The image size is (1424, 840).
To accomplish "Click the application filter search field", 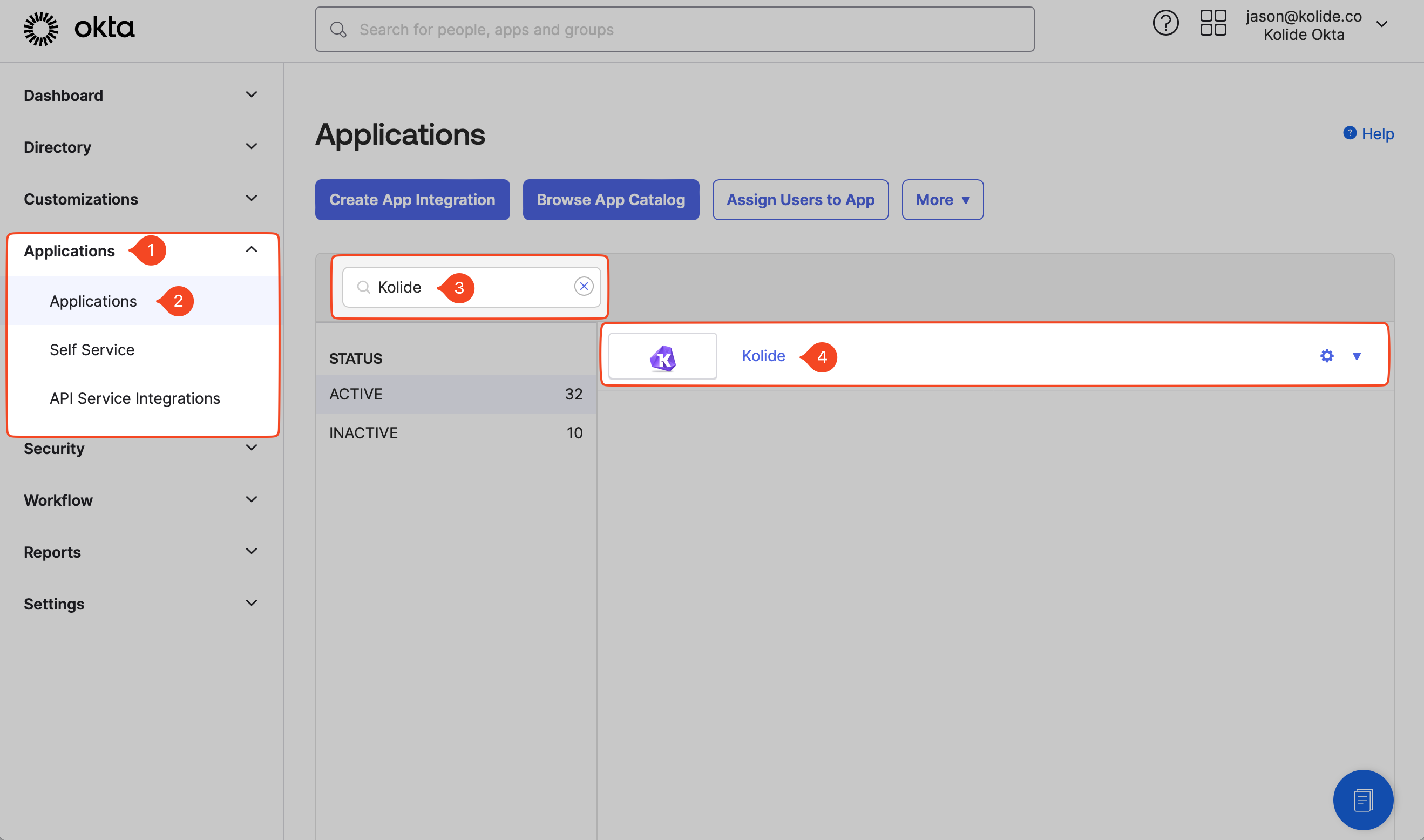I will [471, 287].
